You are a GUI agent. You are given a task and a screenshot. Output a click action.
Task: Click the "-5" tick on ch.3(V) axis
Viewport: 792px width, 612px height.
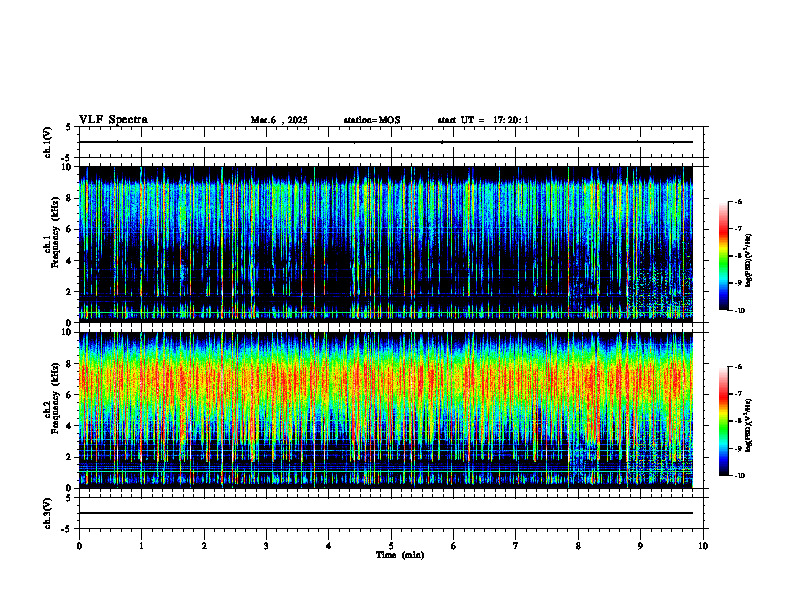66,529
